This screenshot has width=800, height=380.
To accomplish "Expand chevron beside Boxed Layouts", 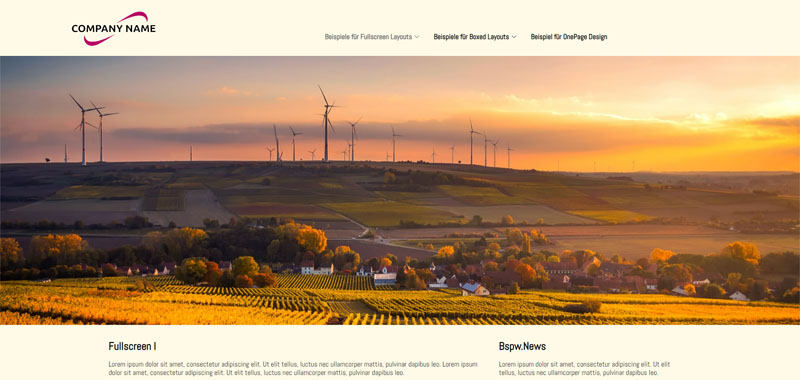I will pos(514,37).
